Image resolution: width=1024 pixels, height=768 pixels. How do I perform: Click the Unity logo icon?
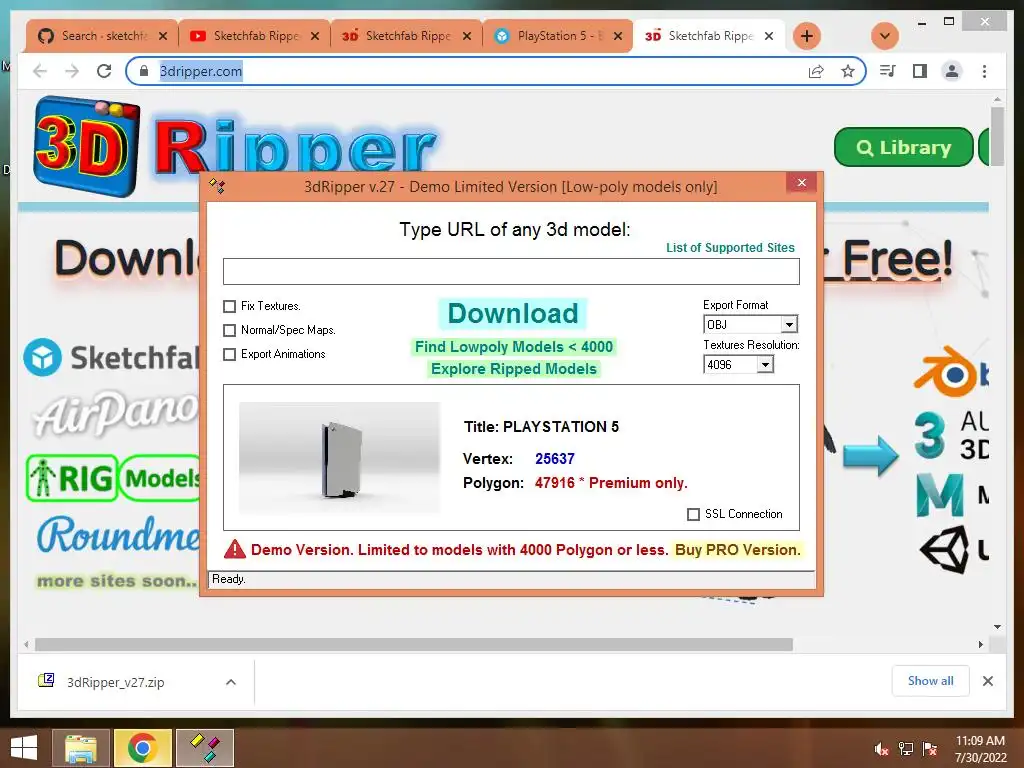coord(944,550)
